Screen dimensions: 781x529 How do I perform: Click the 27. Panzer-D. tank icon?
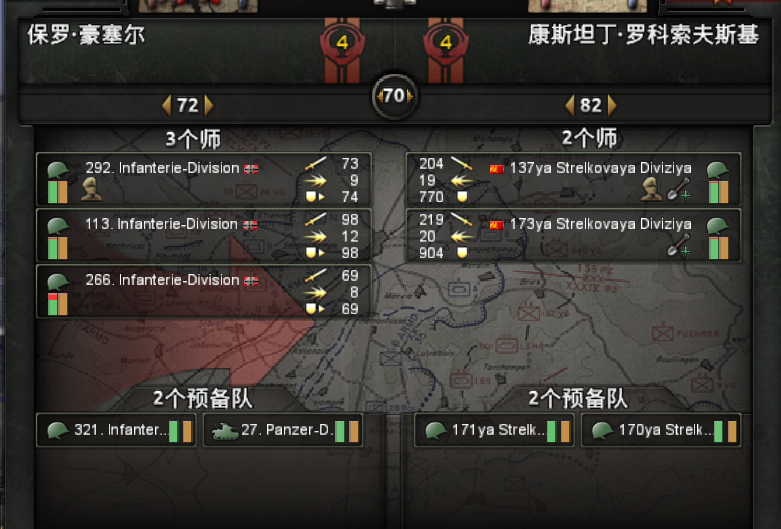click(x=225, y=431)
